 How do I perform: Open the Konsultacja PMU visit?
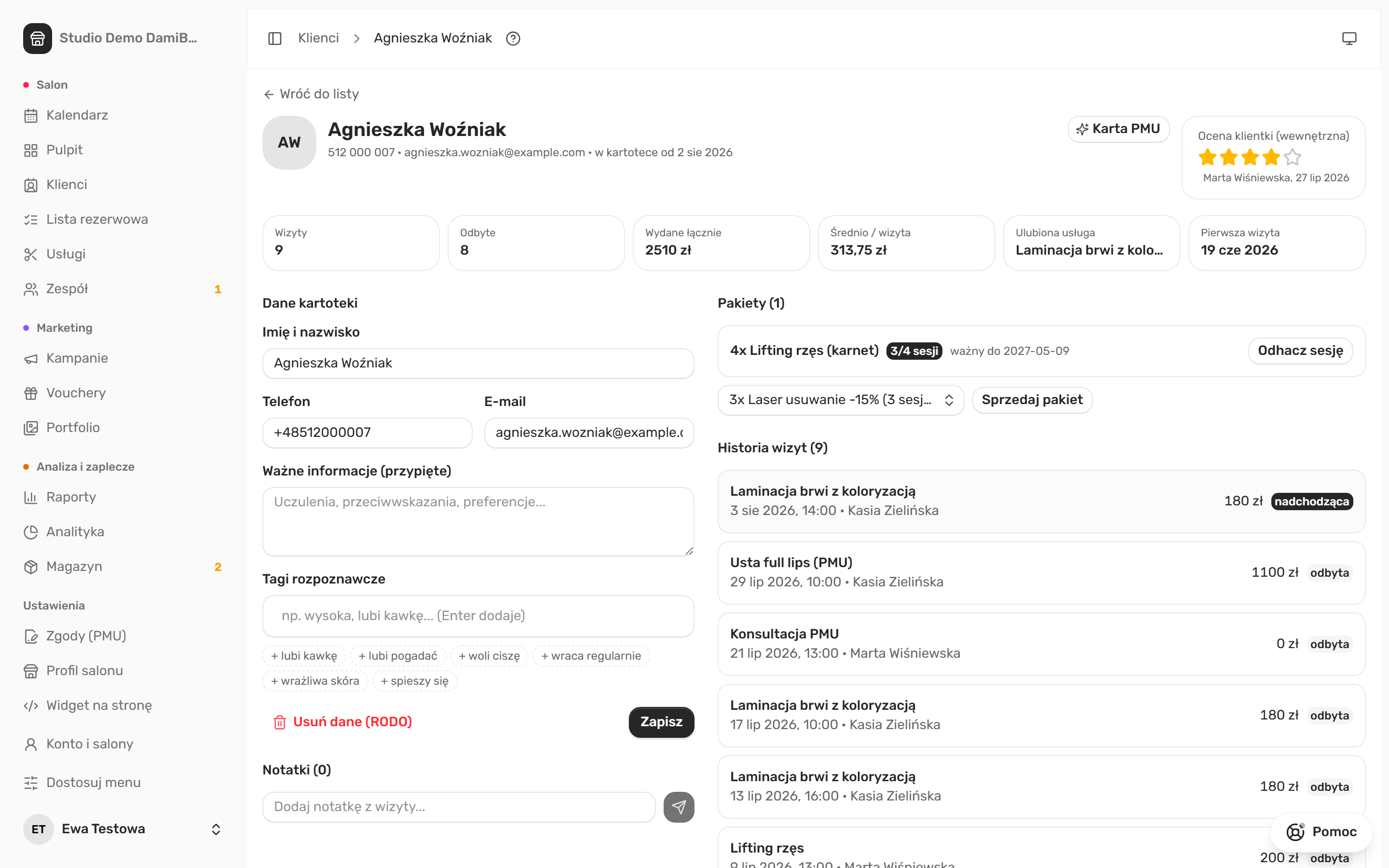[1041, 644]
